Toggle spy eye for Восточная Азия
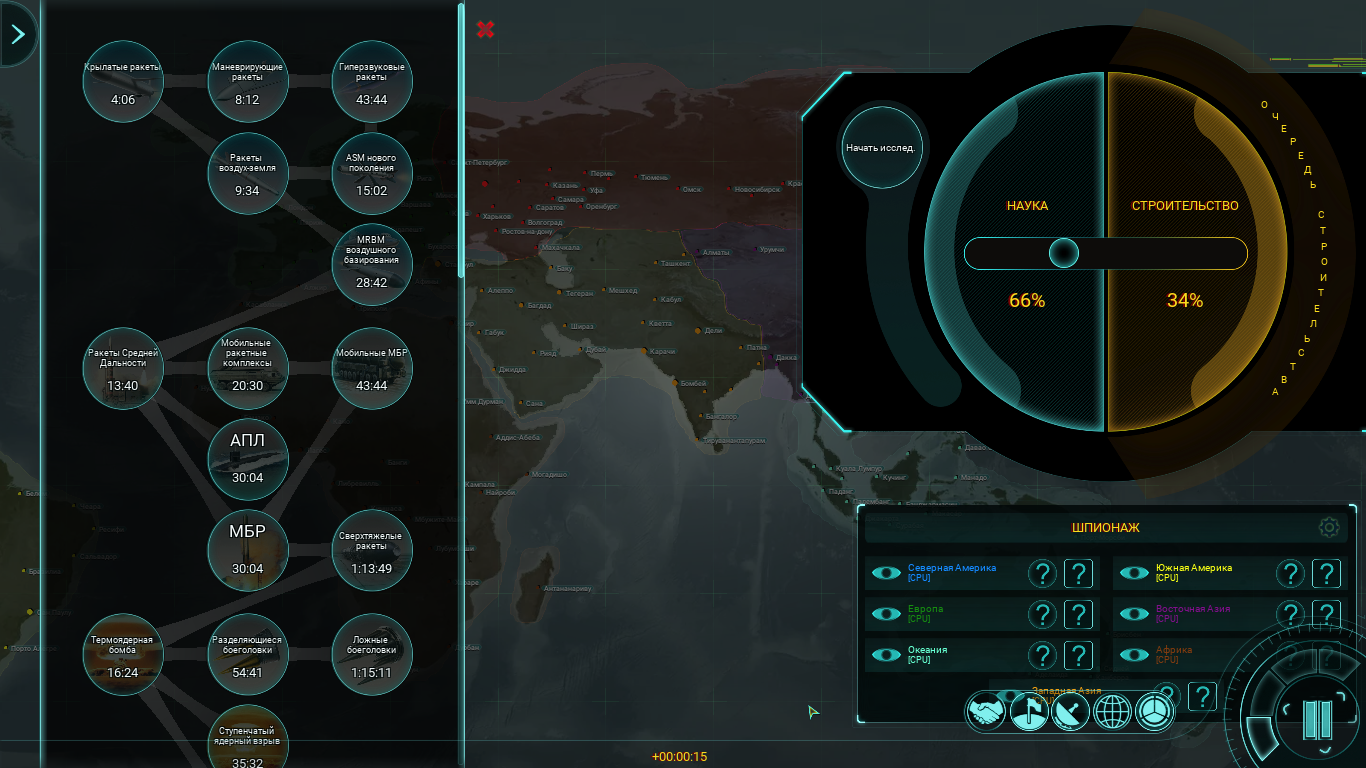The height and width of the screenshot is (768, 1366). (x=1134, y=614)
